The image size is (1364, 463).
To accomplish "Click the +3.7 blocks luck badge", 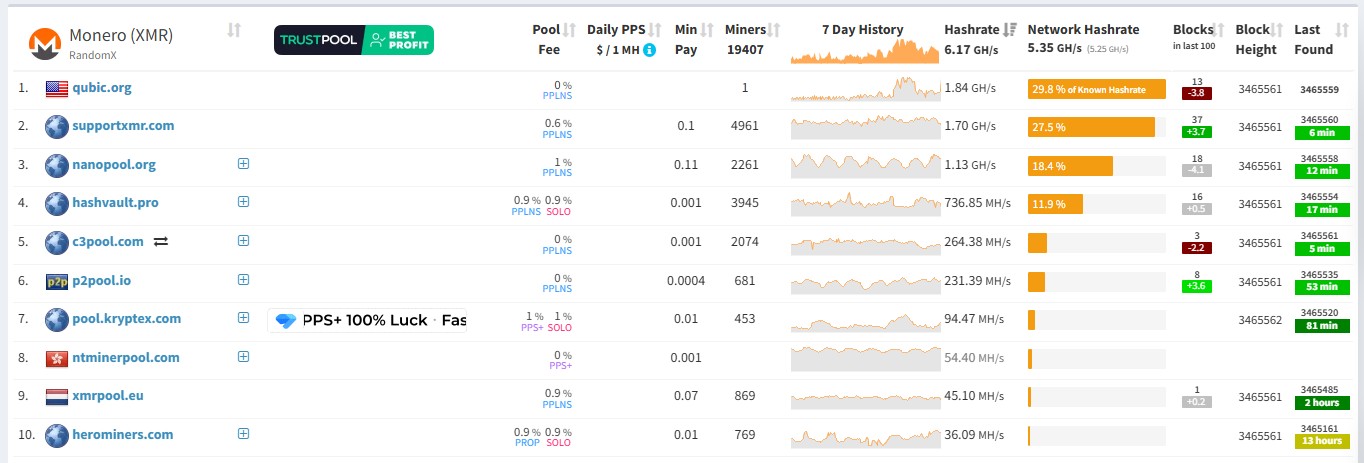I will click(1197, 132).
